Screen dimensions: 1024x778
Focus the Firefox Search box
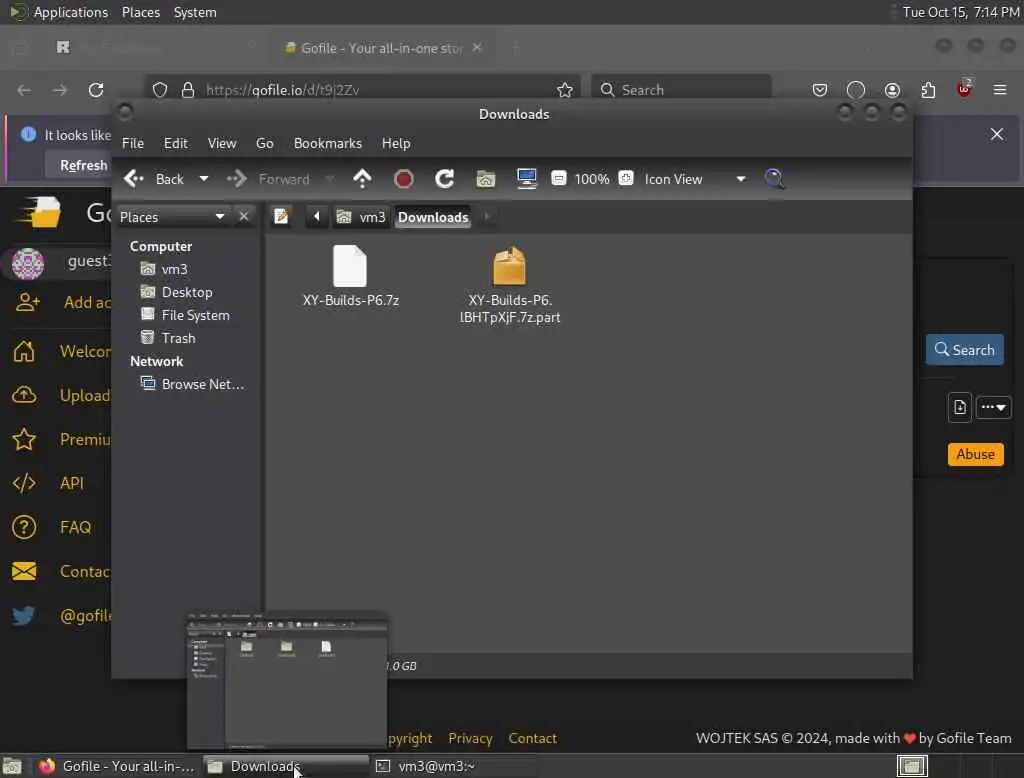(x=681, y=89)
